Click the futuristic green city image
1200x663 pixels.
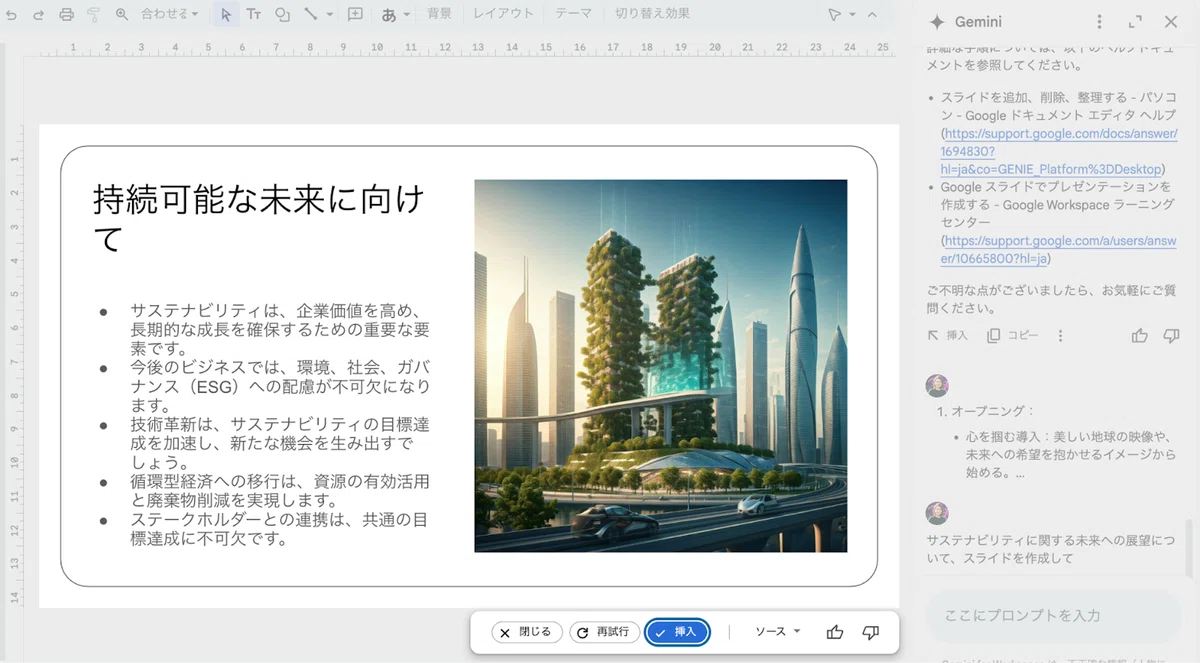point(660,365)
